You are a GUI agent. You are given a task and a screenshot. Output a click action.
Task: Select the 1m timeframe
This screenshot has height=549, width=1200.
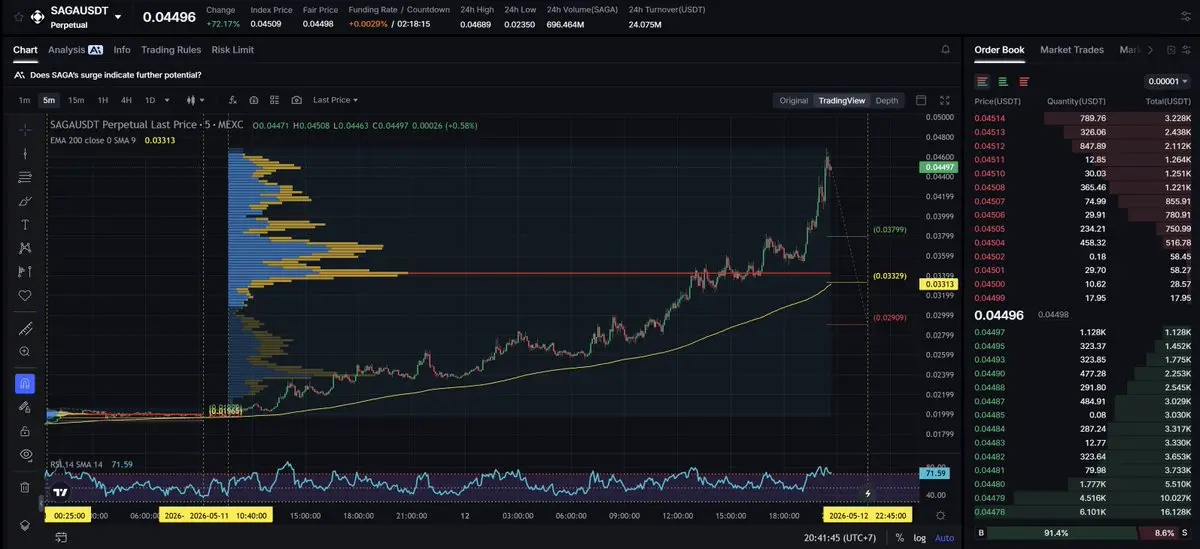[x=24, y=100]
